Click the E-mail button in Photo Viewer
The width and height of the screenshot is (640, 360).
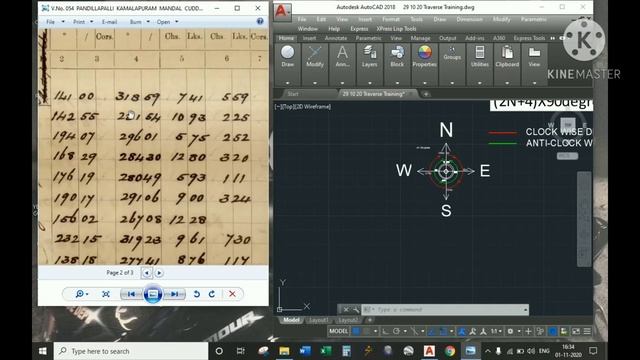coord(109,22)
